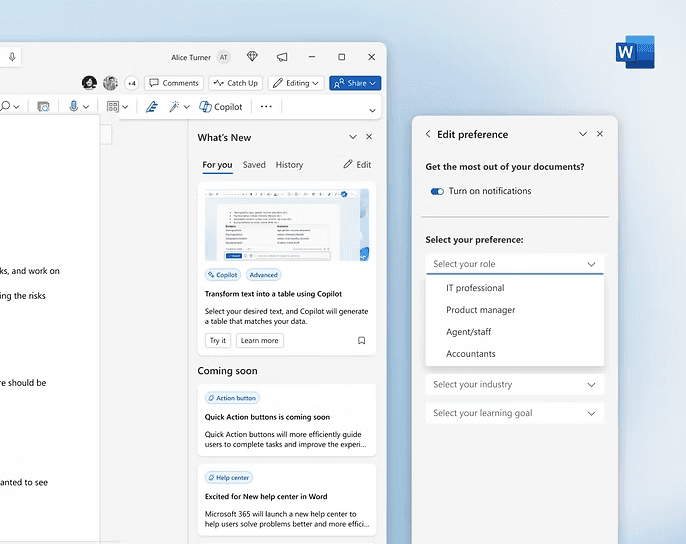This screenshot has width=686, height=544.
Task: Click the Copilot tag chip
Action: pos(223,275)
